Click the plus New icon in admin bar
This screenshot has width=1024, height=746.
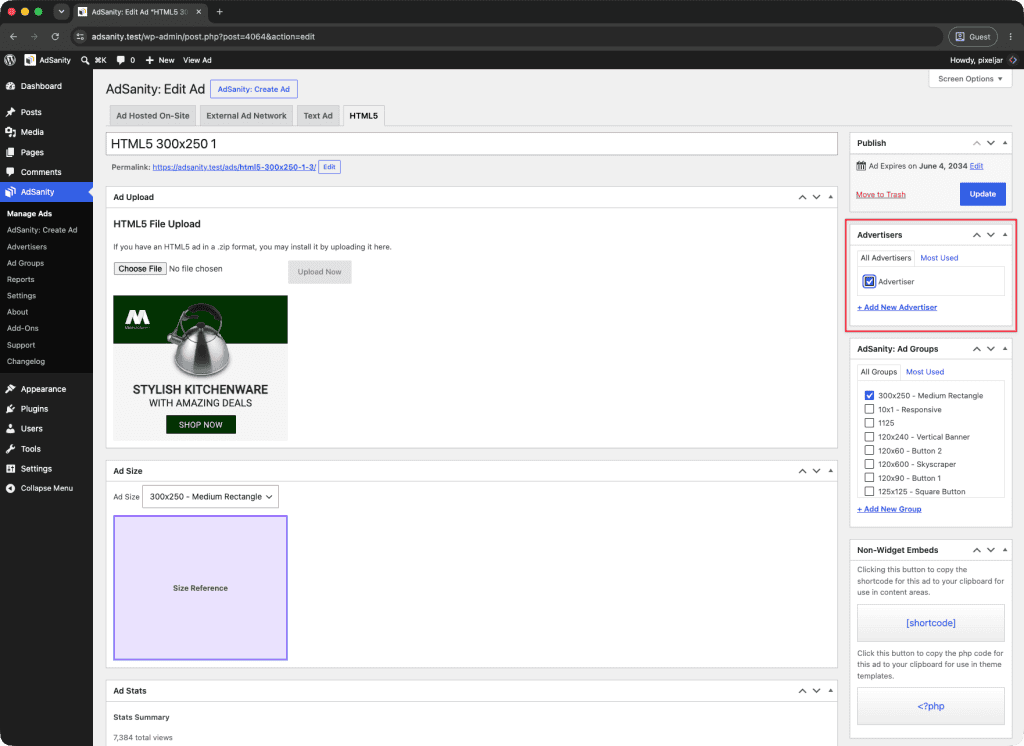150,60
